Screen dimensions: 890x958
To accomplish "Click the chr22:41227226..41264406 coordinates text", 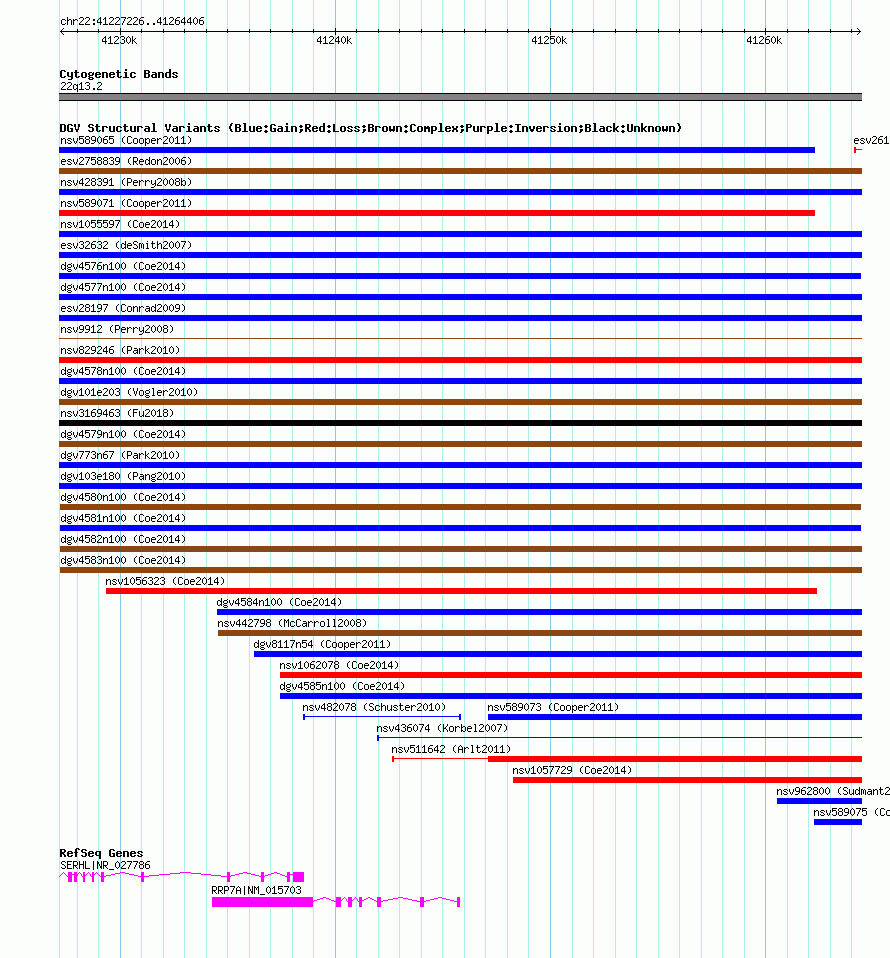I will point(132,21).
